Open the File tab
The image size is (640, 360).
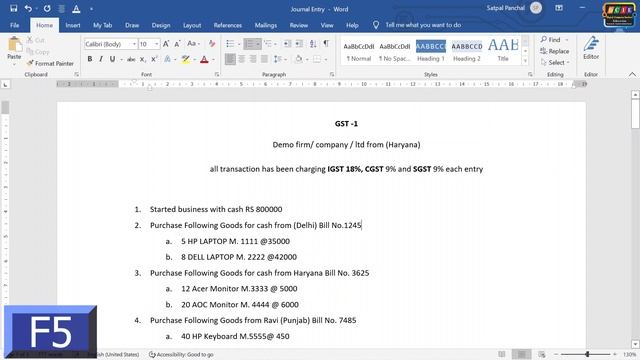click(x=15, y=25)
